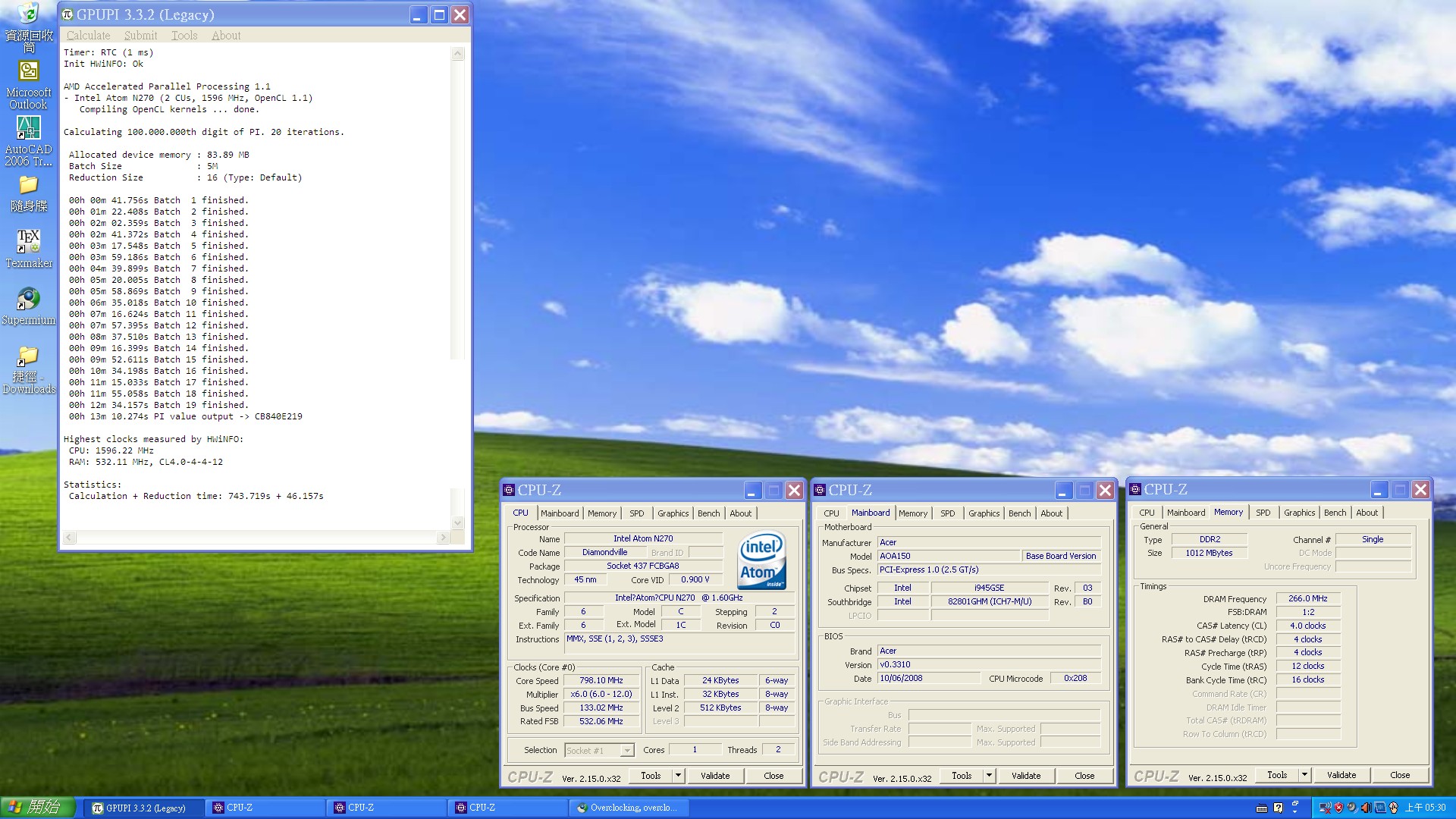Click GPUPI horizontal scrollbar left arrow
The height and width of the screenshot is (819, 1456).
point(69,538)
